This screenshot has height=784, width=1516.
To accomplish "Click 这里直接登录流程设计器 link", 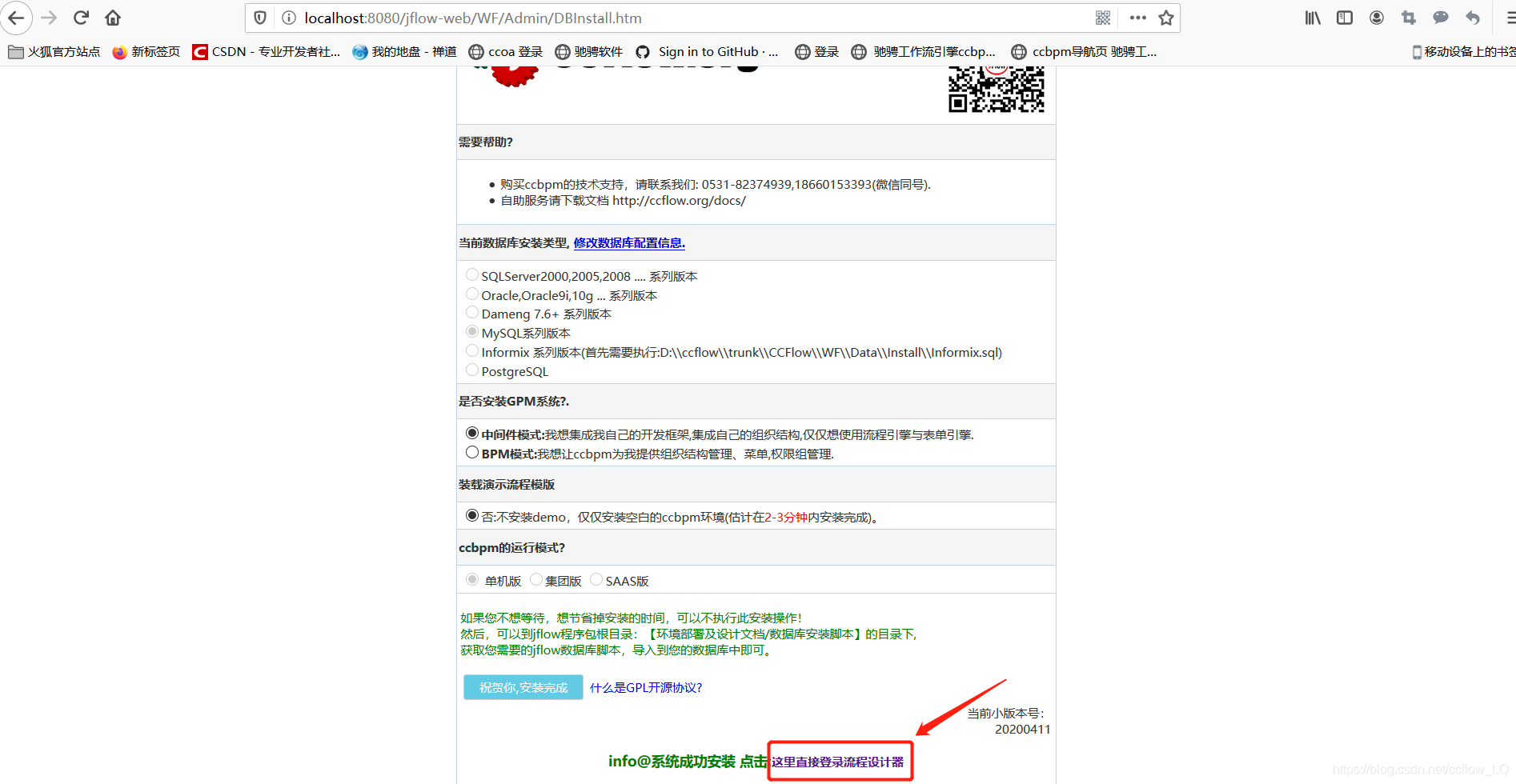I will pos(838,762).
